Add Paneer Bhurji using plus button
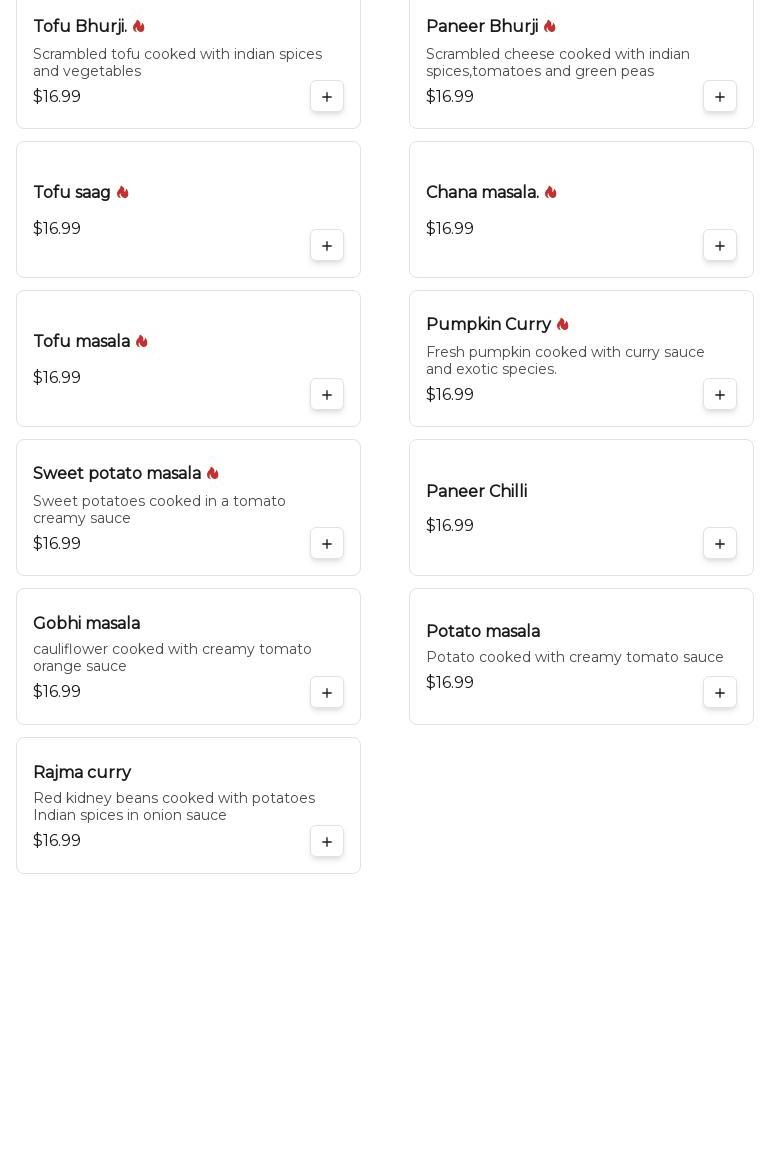This screenshot has height=1150, width=770. point(720,97)
